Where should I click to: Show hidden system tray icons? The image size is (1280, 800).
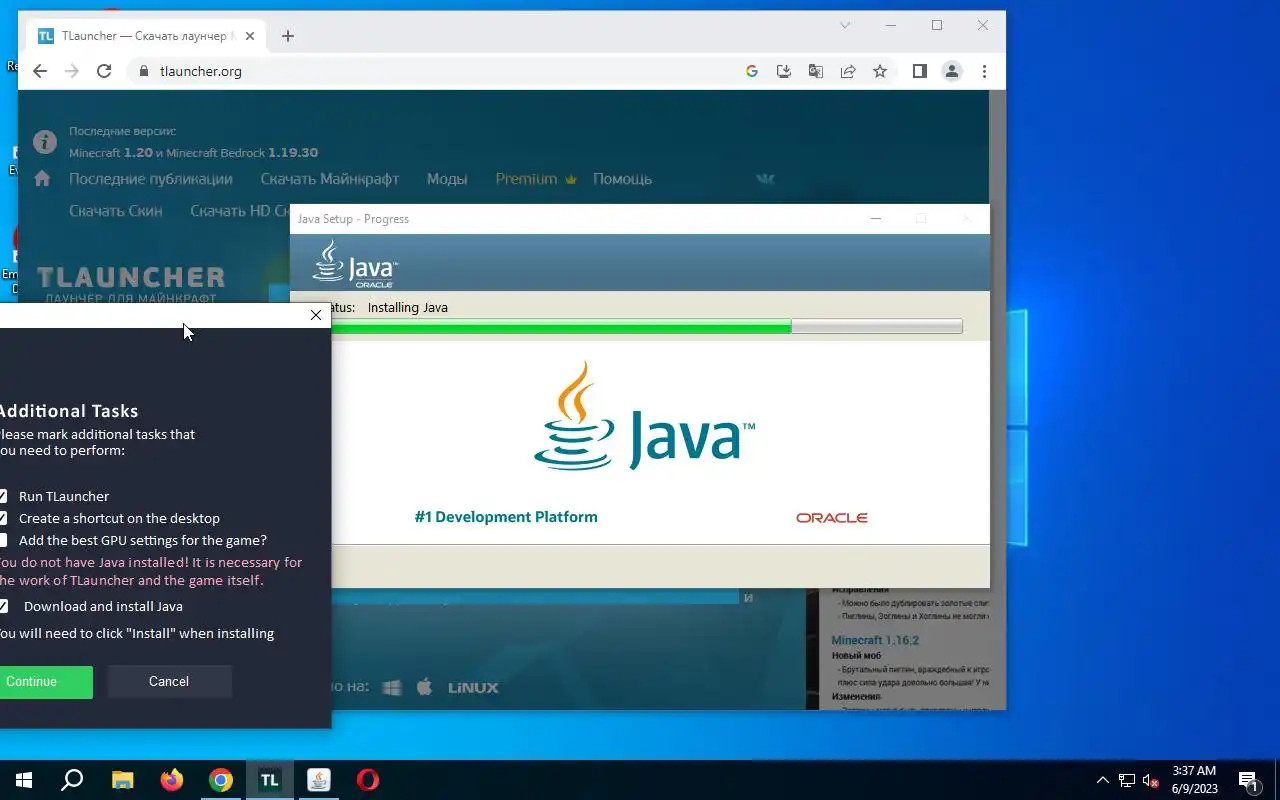coord(1103,780)
